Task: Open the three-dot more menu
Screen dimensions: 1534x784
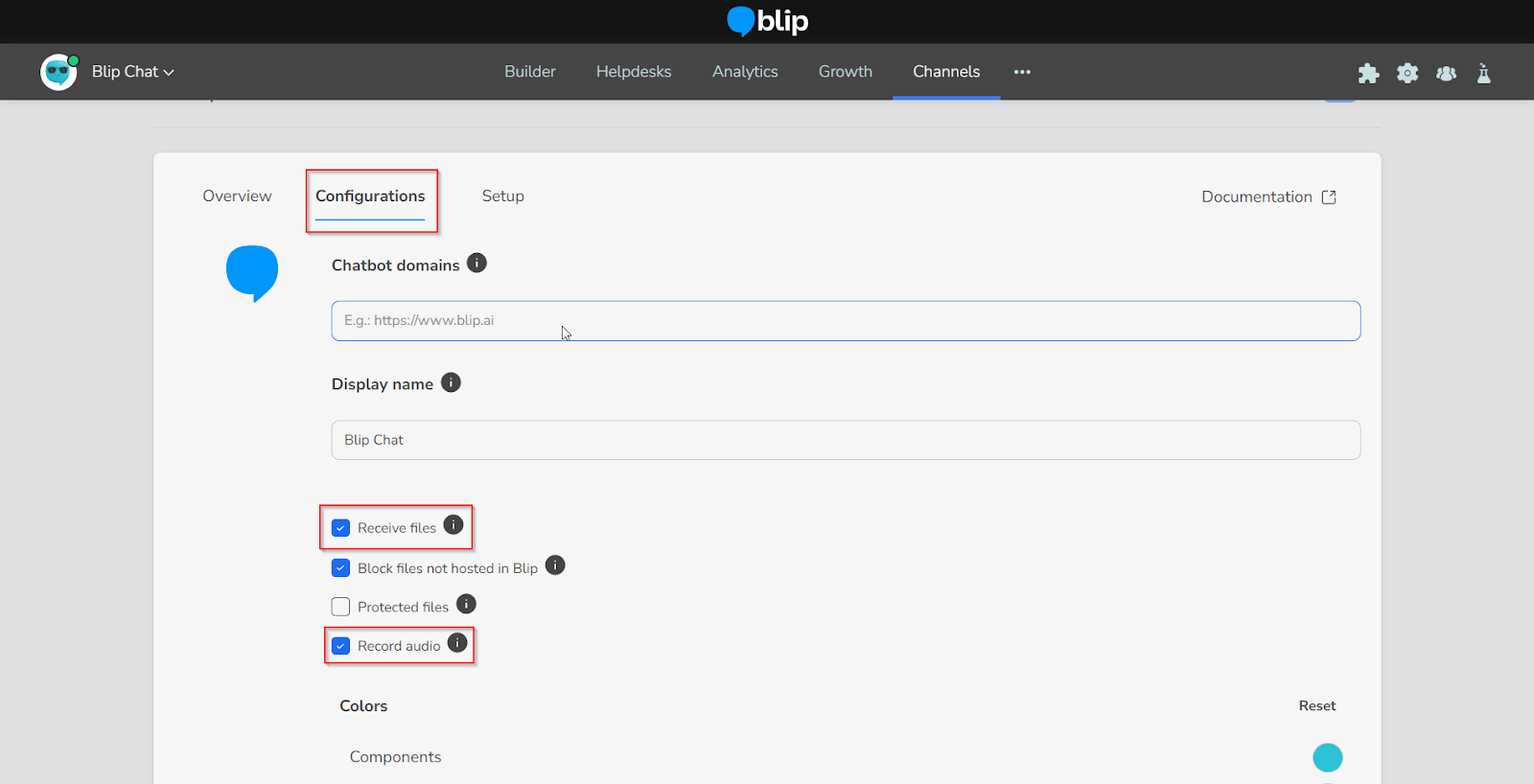Action: (x=1022, y=72)
